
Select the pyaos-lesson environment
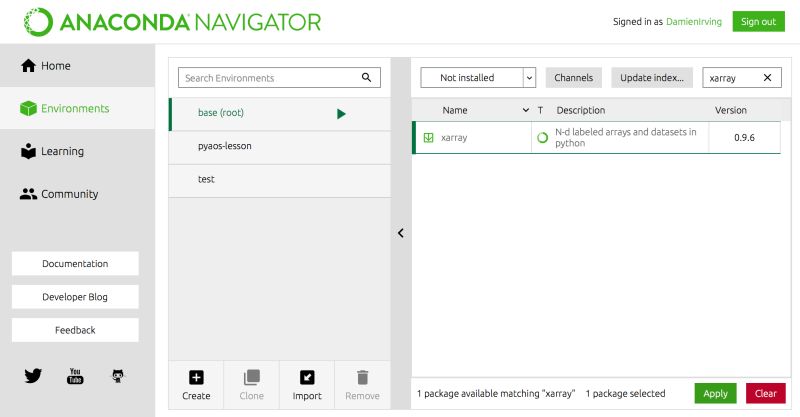click(x=280, y=147)
